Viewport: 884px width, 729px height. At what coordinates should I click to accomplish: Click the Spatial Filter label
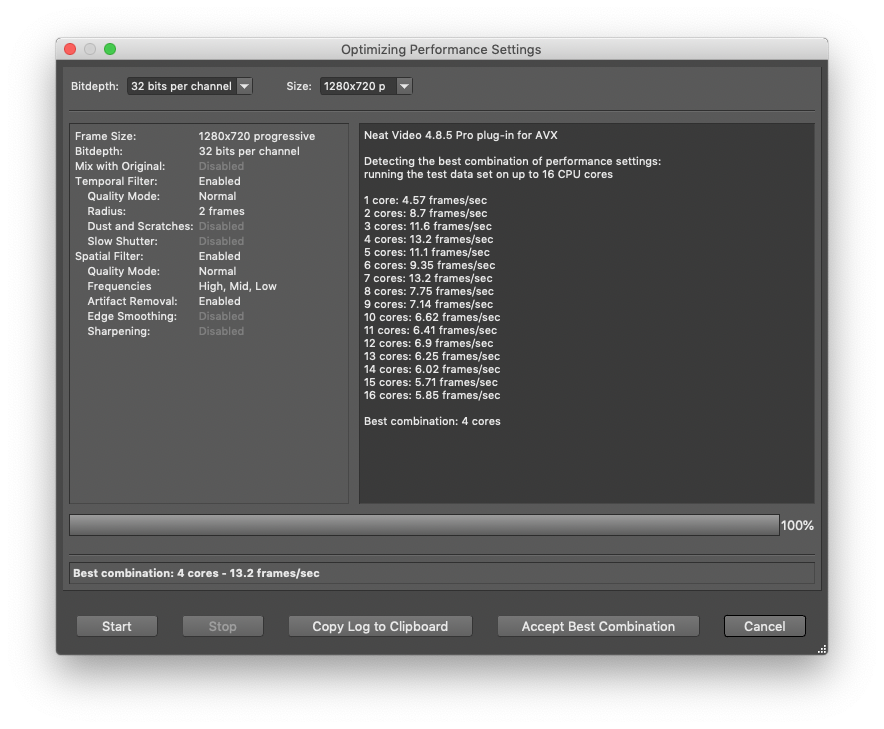coord(109,257)
